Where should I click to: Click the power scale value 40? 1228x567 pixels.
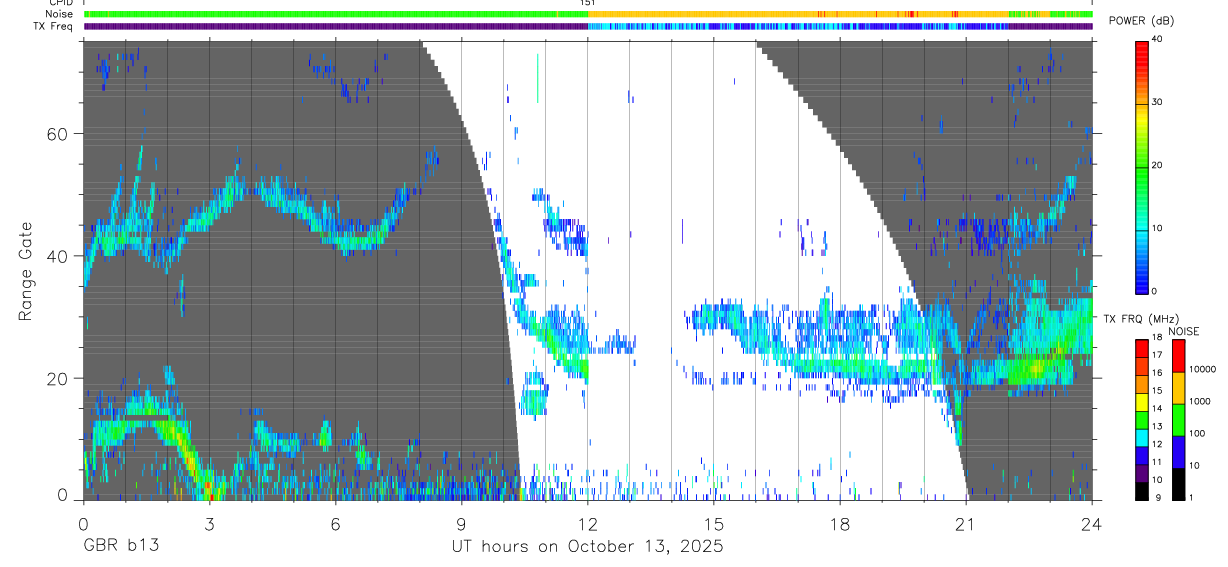(x=1158, y=40)
